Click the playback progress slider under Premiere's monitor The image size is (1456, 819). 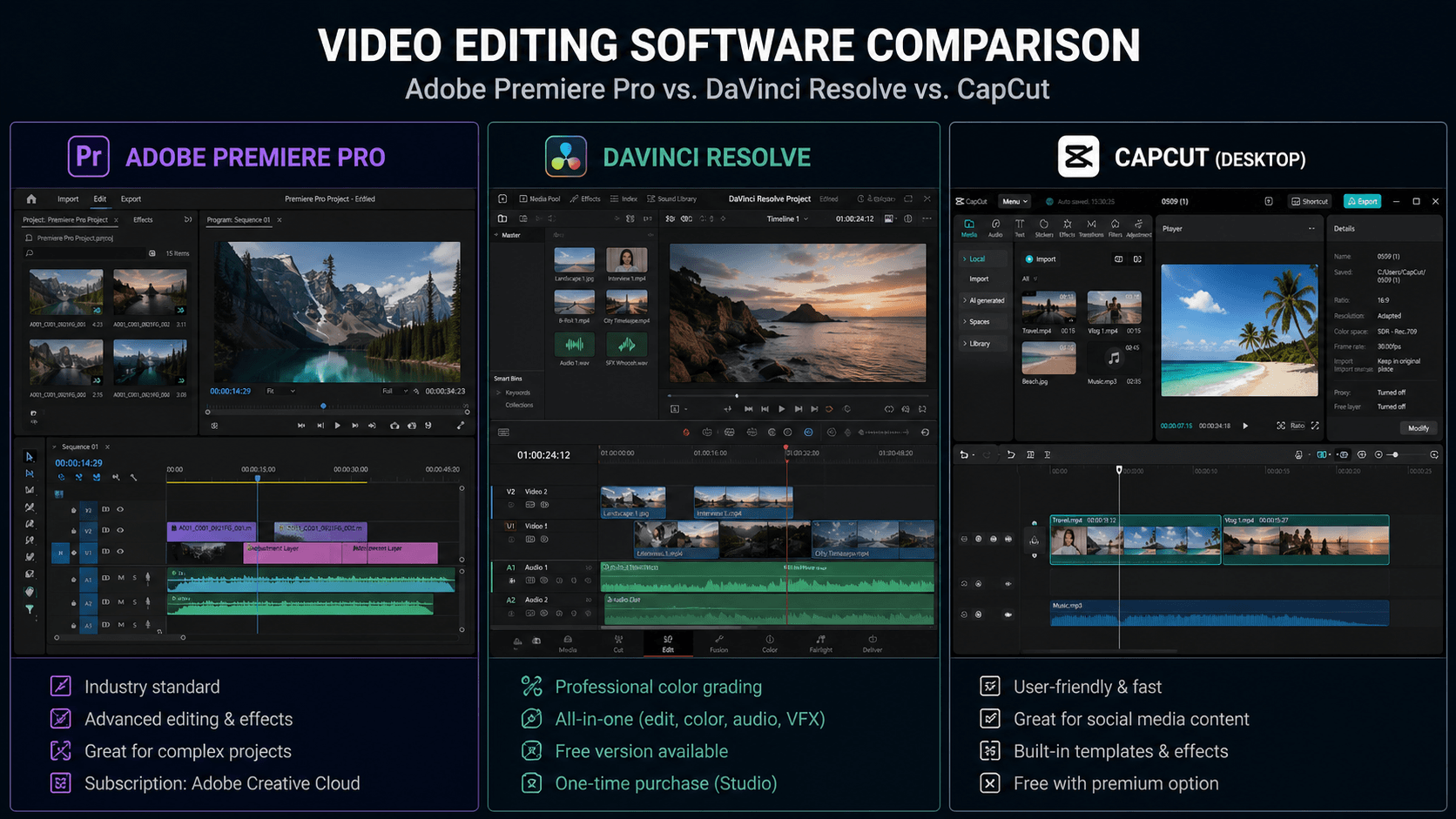tap(323, 406)
